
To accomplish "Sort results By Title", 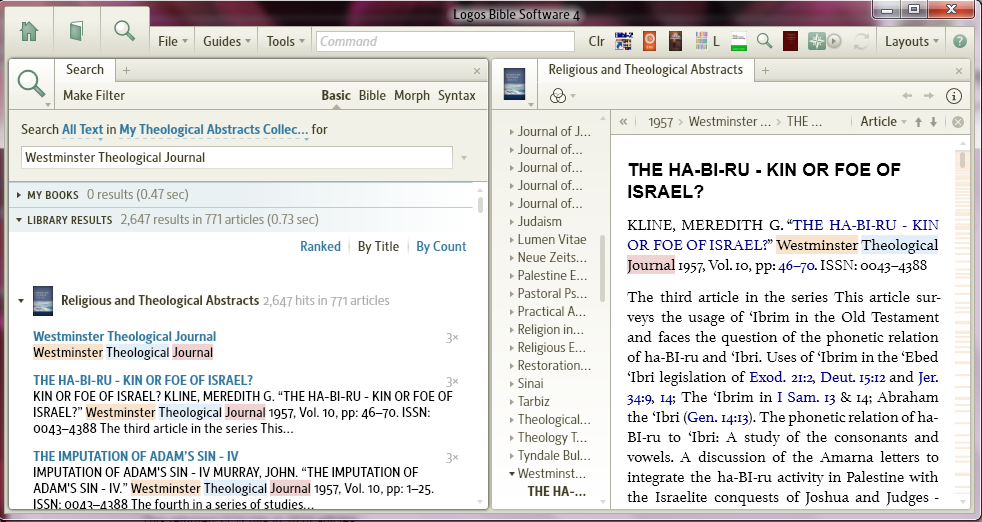I will [378, 246].
